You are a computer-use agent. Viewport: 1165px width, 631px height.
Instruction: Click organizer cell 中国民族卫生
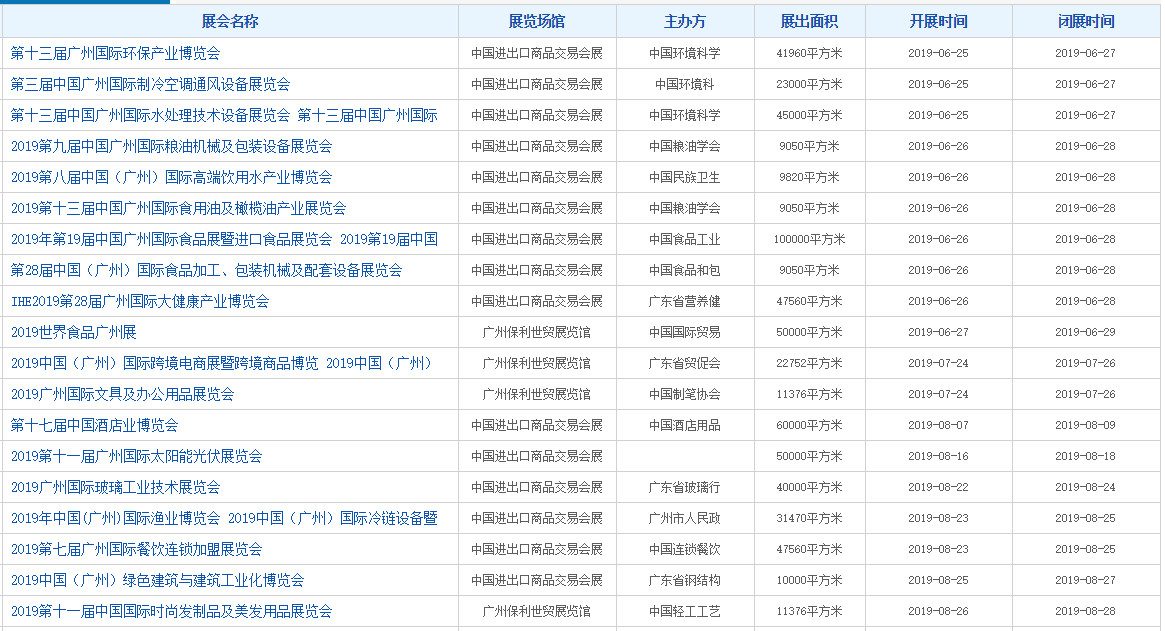point(684,178)
